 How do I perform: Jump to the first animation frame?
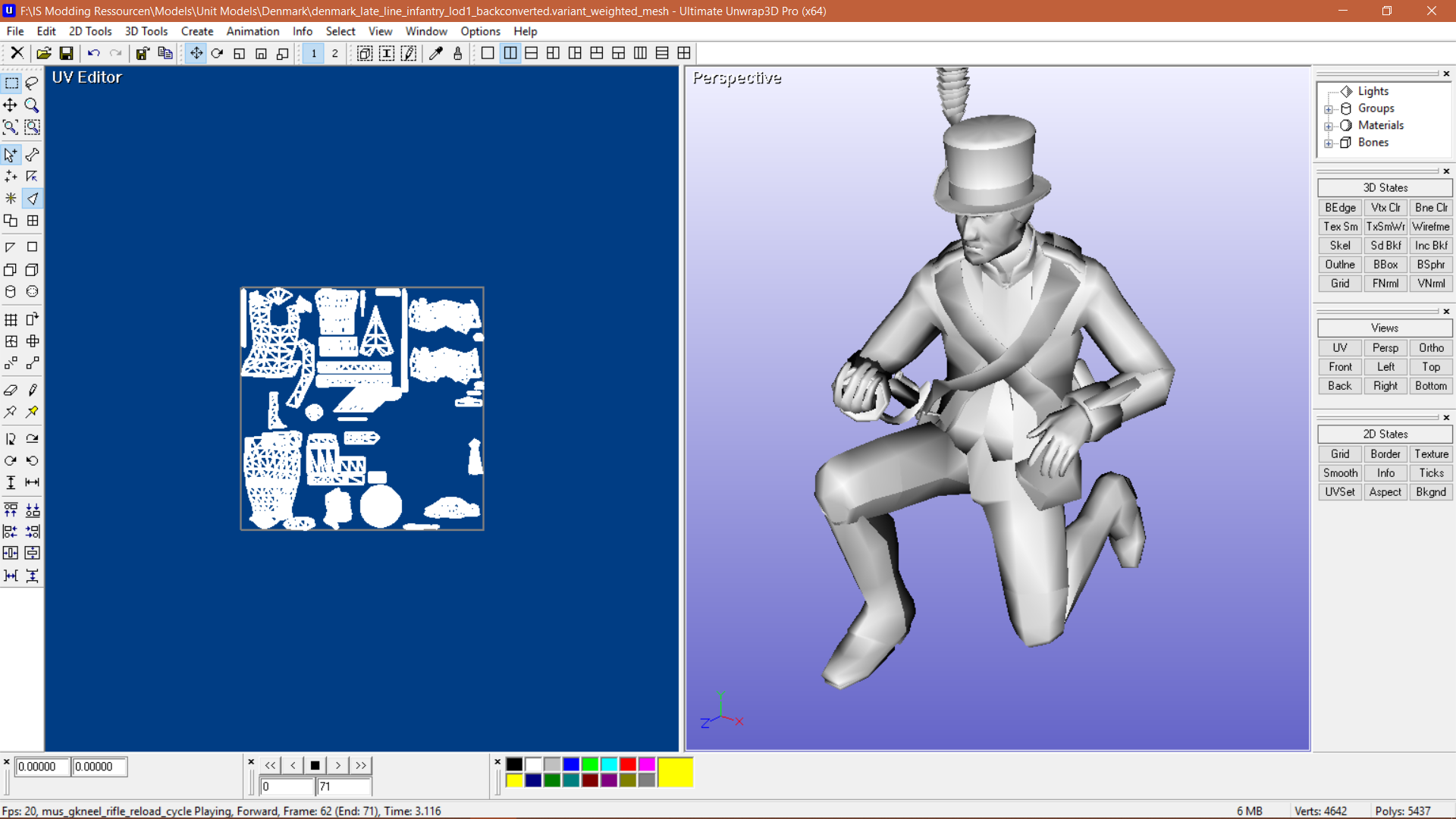tap(270, 765)
